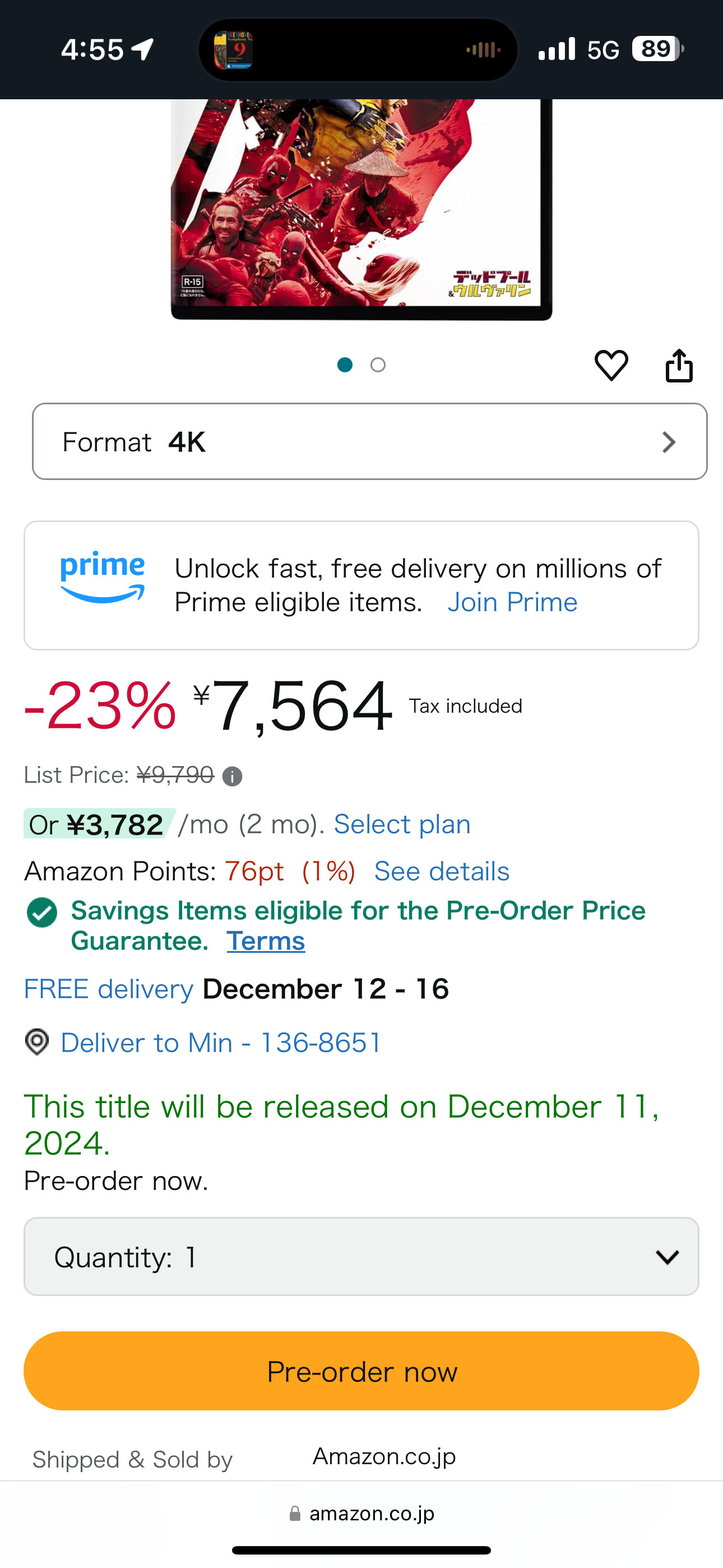Select the second image carousel dot
The image size is (723, 1568).
pyautogui.click(x=378, y=365)
